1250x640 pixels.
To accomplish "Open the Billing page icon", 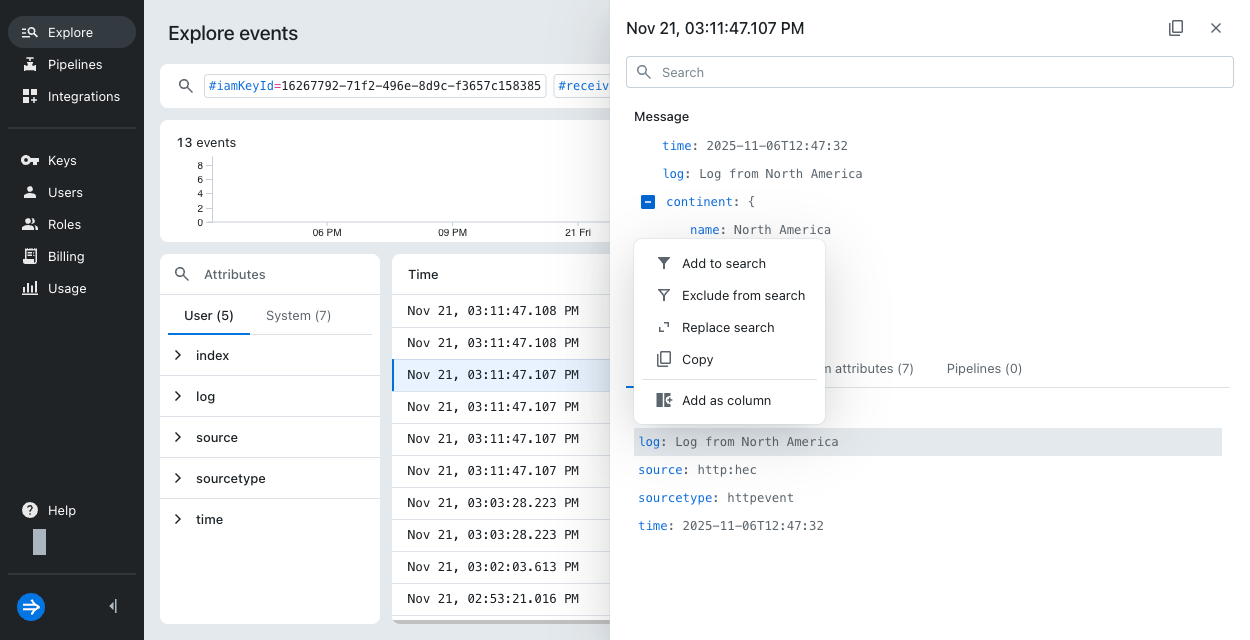I will tap(30, 257).
